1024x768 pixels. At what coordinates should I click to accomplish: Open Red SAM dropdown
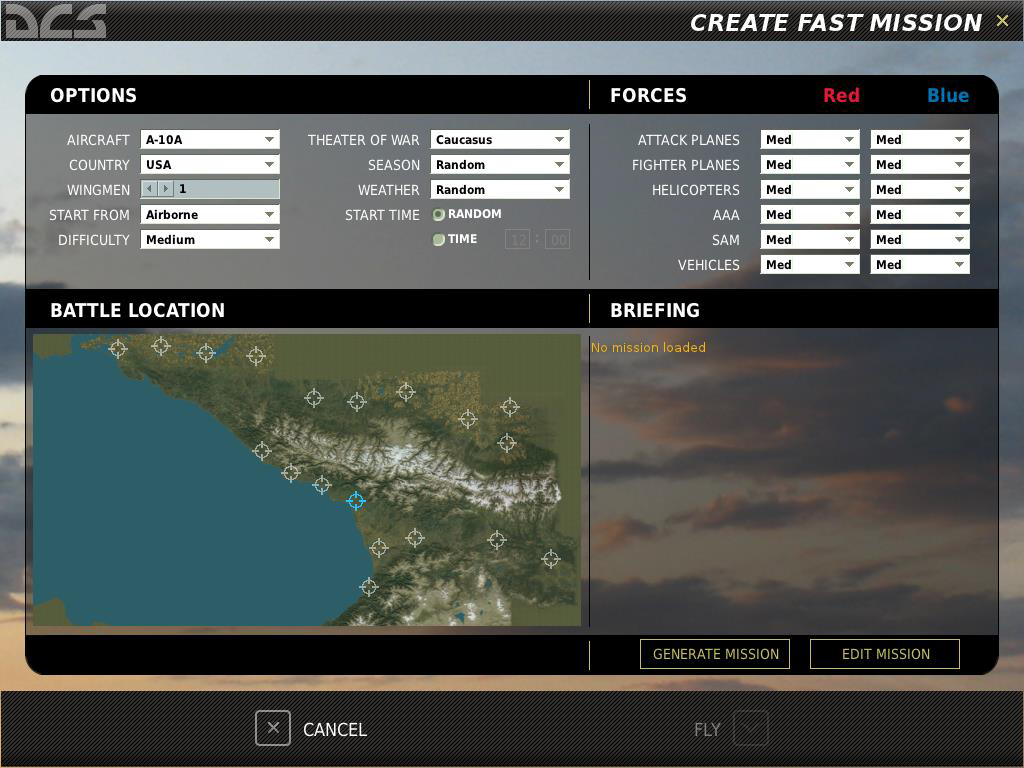[810, 239]
